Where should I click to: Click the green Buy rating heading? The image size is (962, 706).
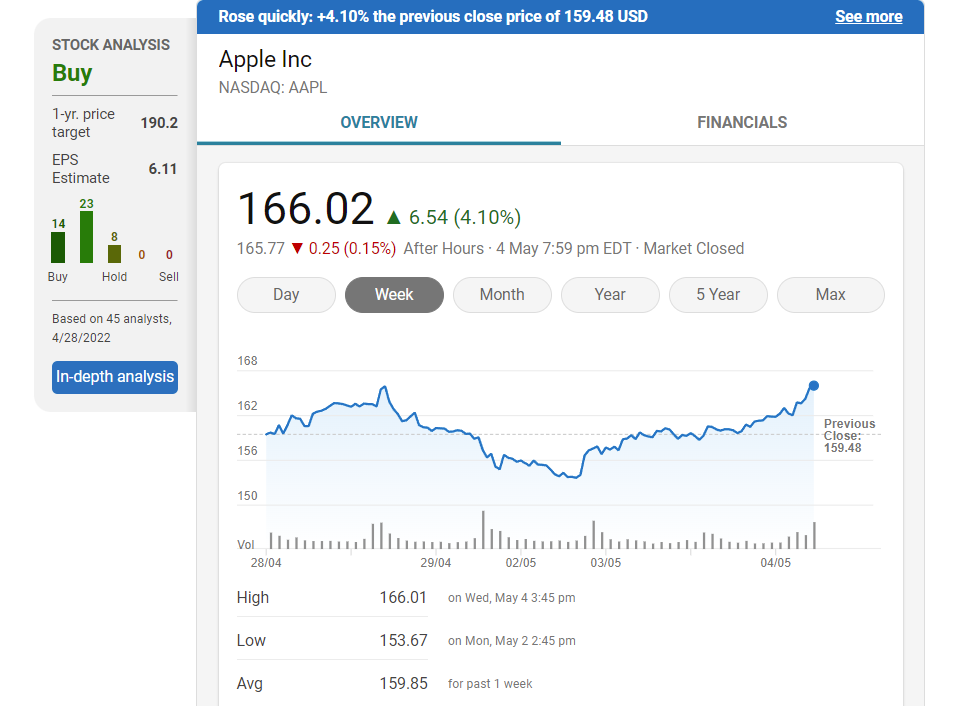click(x=72, y=73)
